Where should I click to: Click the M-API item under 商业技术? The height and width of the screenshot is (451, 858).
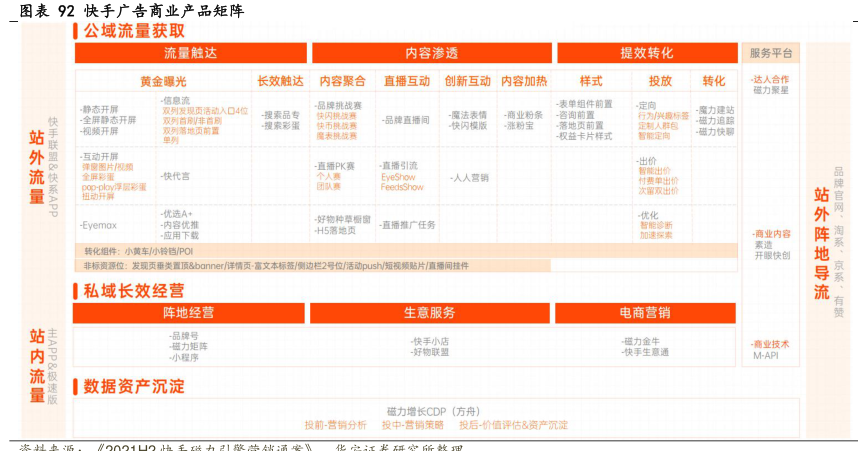[x=765, y=355]
